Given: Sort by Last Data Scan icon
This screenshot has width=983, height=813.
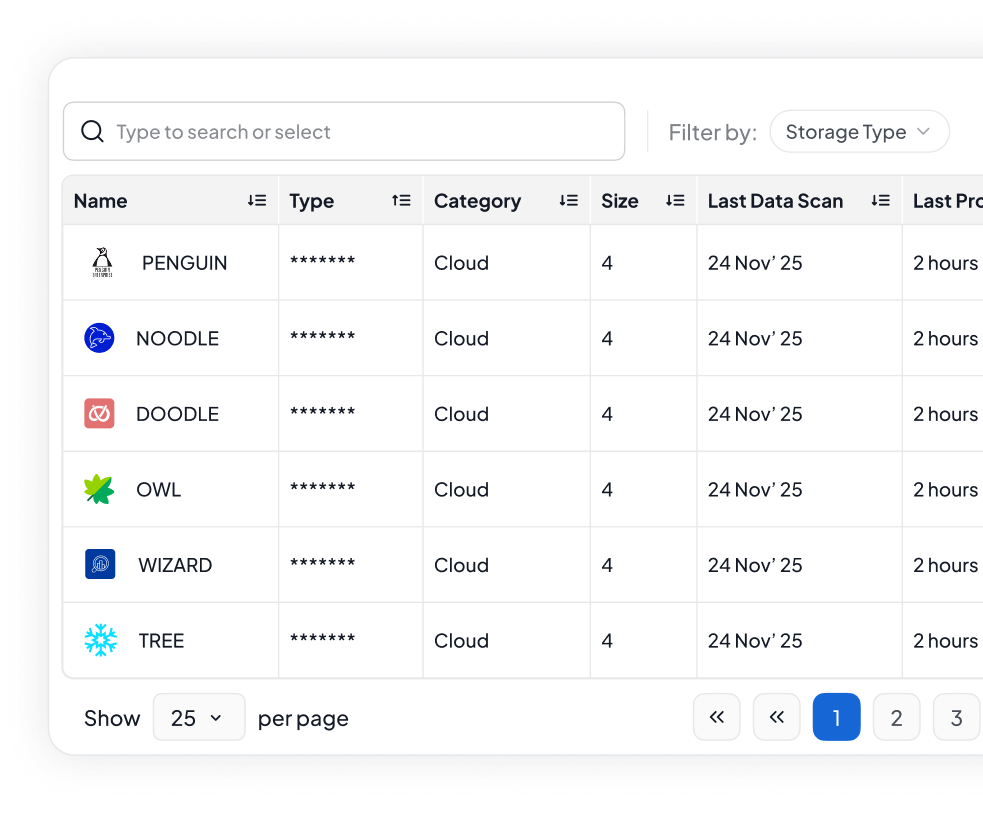Looking at the screenshot, I should pos(881,201).
